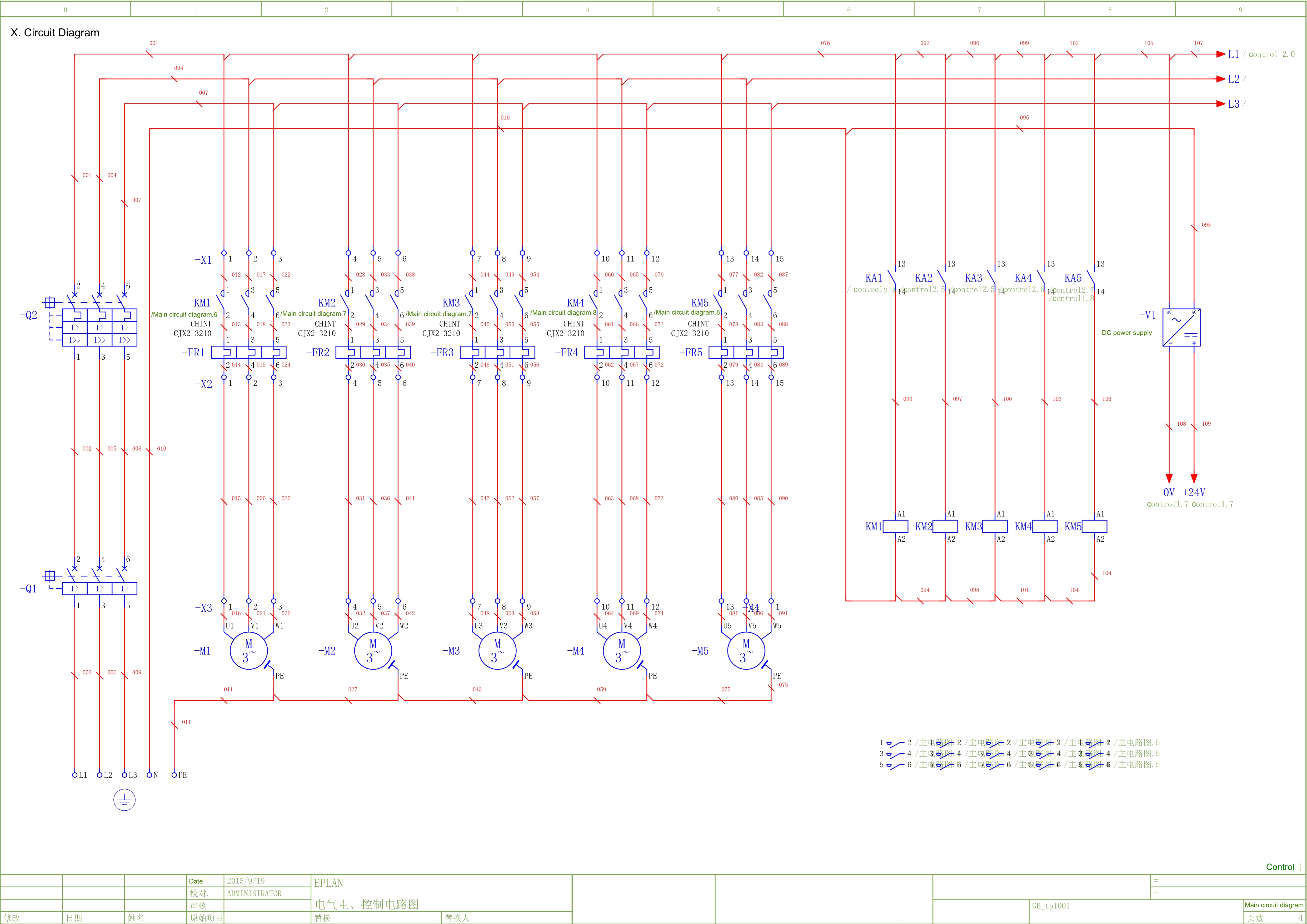Click the +24V output arrow
The width and height of the screenshot is (1307, 924).
point(1194,479)
